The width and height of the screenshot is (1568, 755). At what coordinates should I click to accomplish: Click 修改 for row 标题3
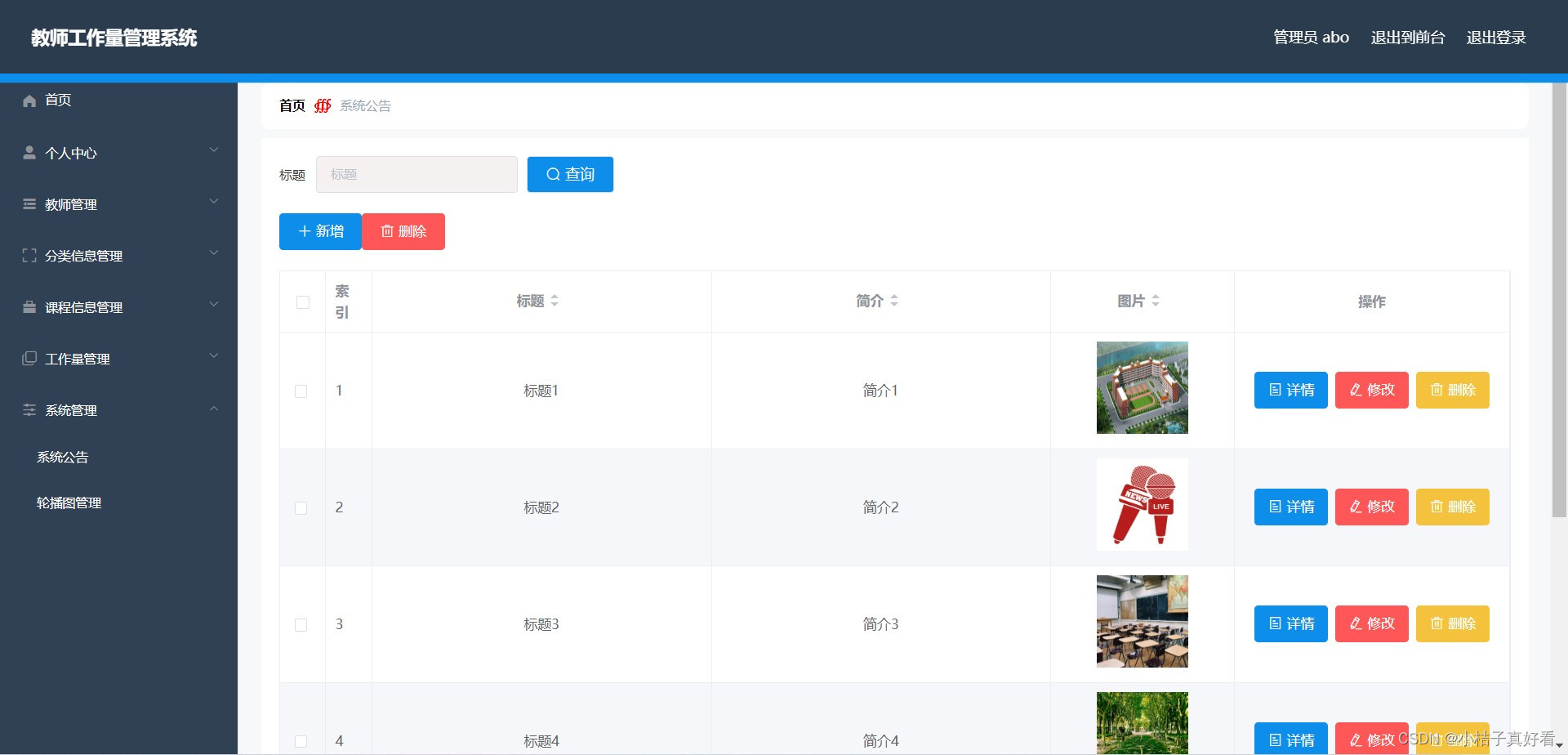pyautogui.click(x=1372, y=623)
